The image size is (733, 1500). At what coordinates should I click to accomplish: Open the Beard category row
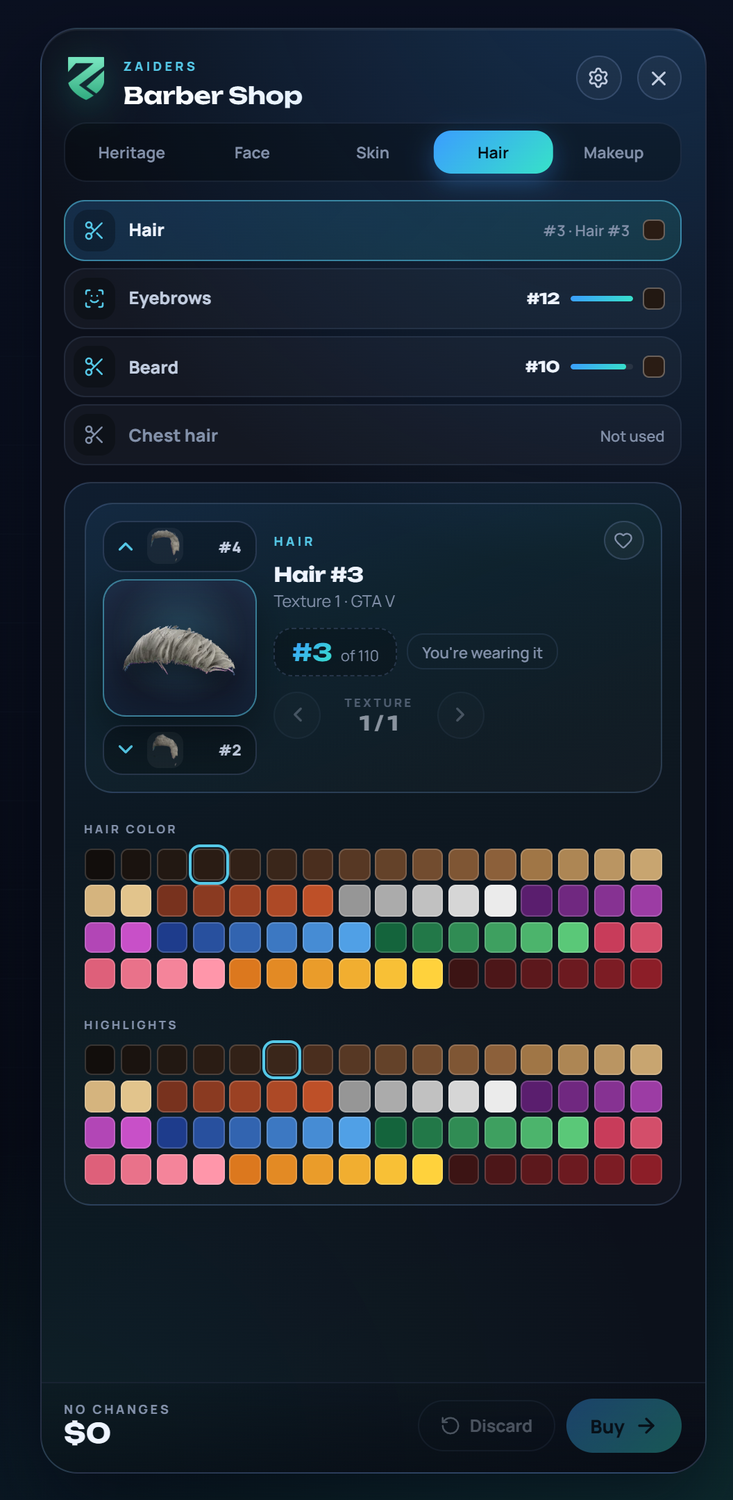[372, 367]
